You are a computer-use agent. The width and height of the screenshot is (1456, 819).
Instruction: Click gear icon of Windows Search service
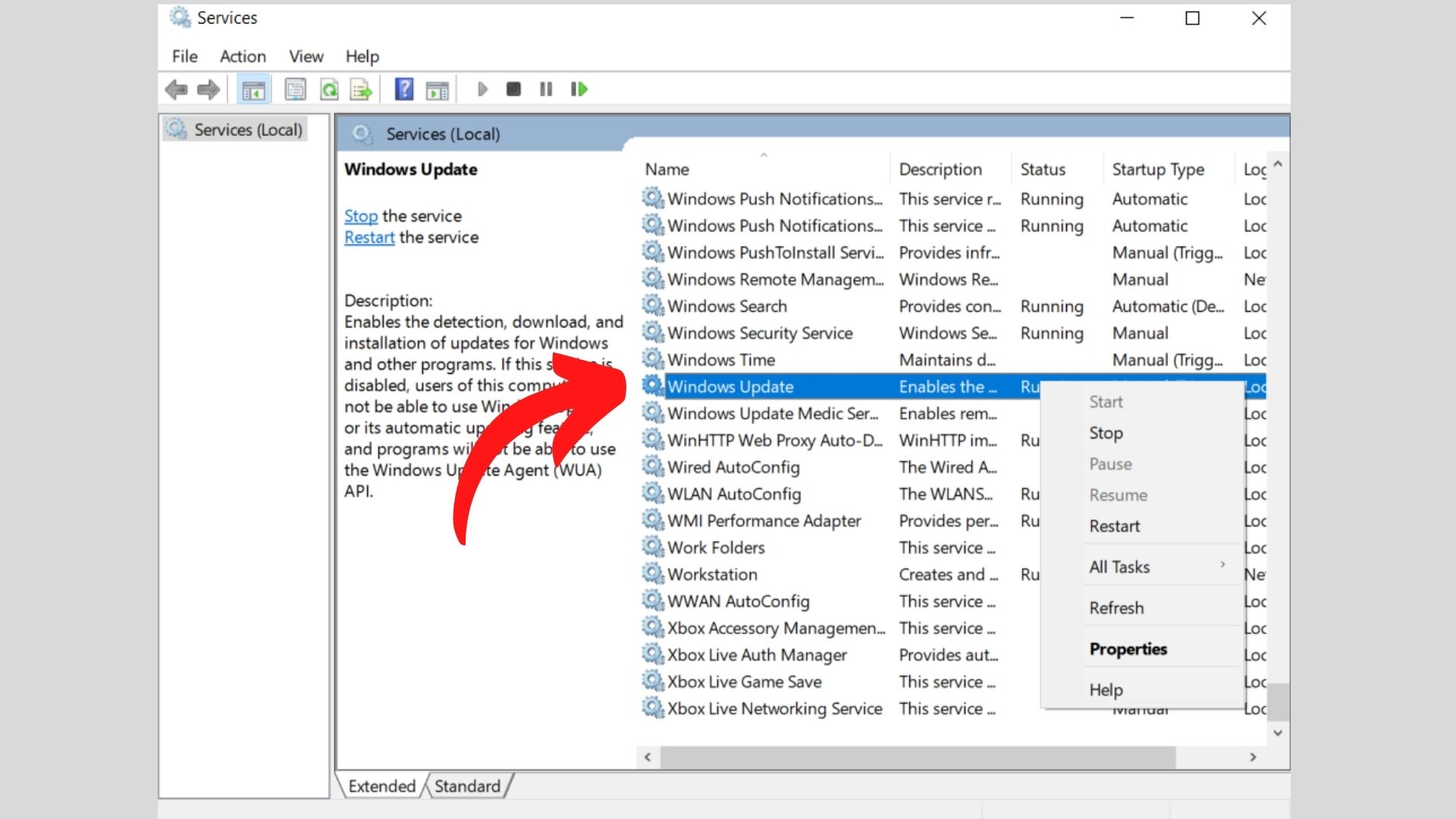(652, 306)
